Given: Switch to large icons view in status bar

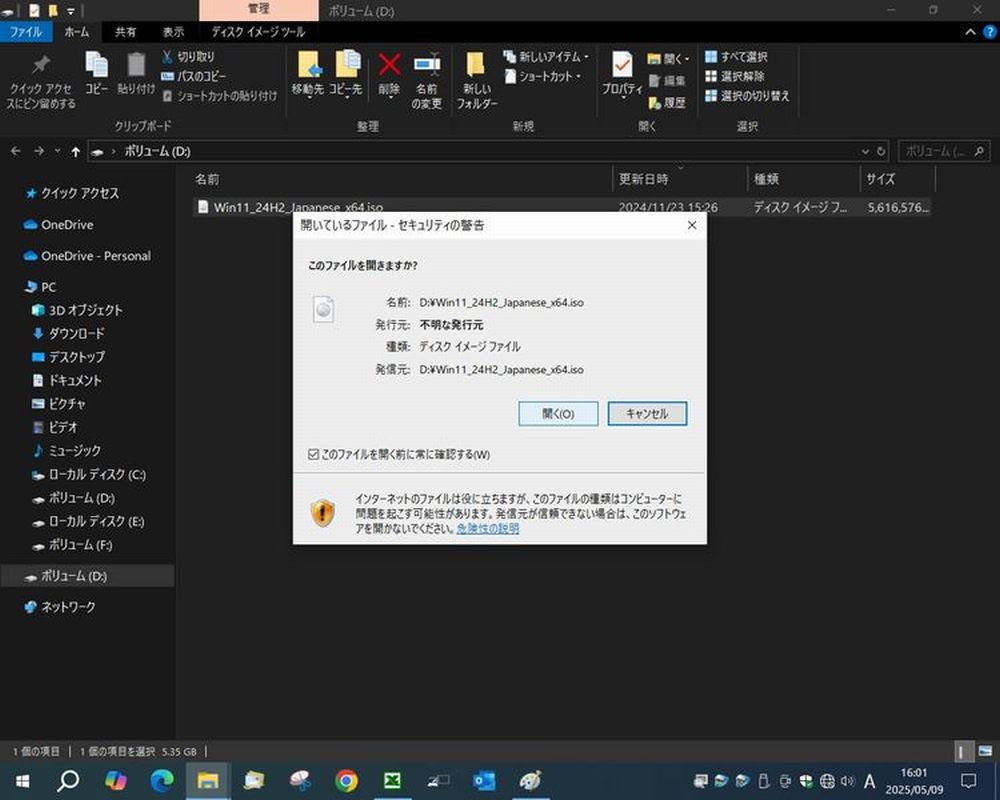Looking at the screenshot, I should pos(985,752).
